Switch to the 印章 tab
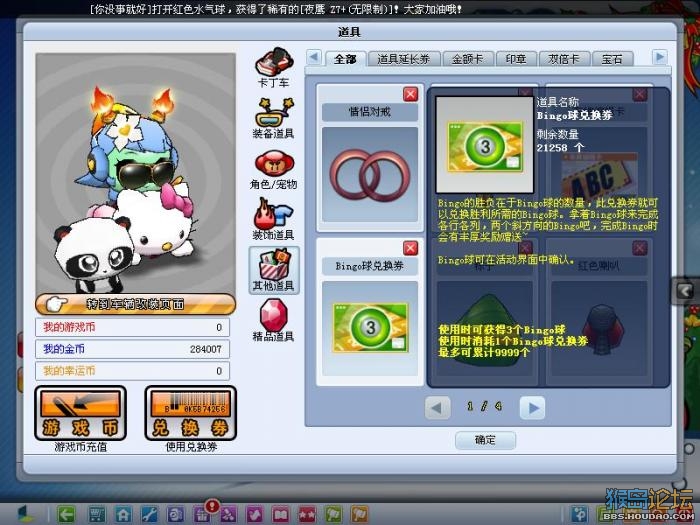 tap(516, 59)
